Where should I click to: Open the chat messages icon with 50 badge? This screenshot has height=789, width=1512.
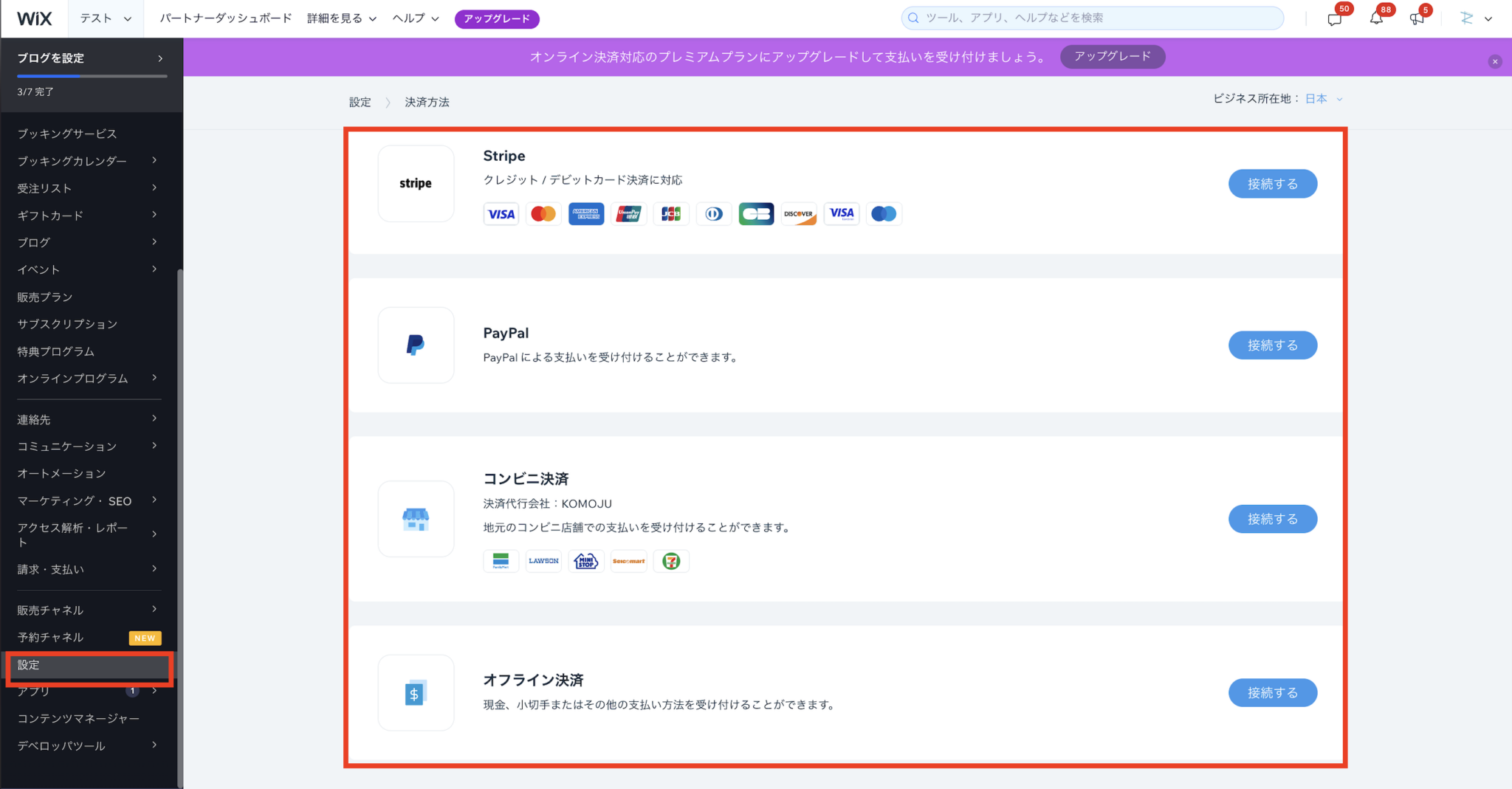pyautogui.click(x=1333, y=20)
